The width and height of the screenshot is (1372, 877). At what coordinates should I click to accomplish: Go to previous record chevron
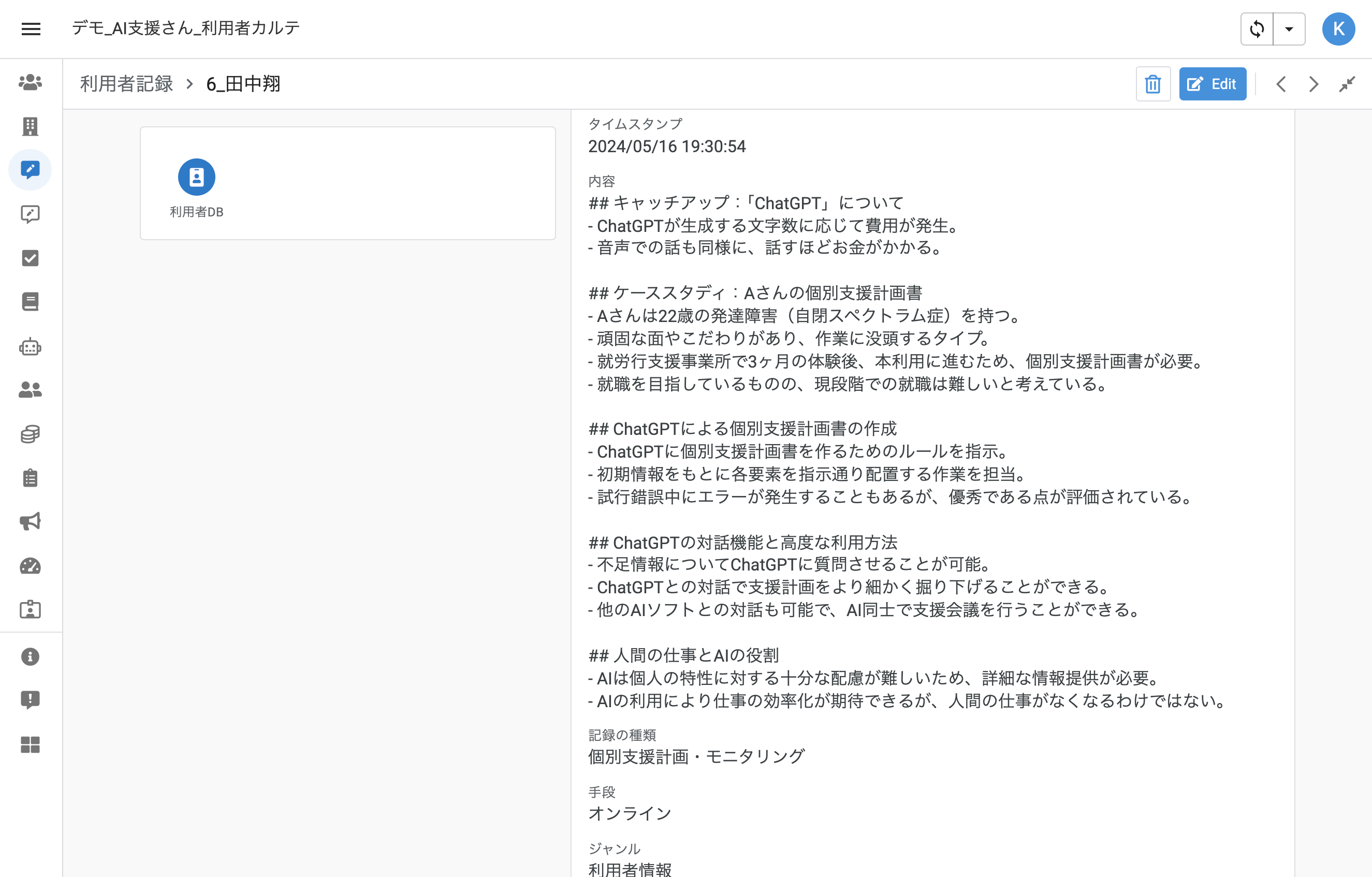coord(1281,84)
